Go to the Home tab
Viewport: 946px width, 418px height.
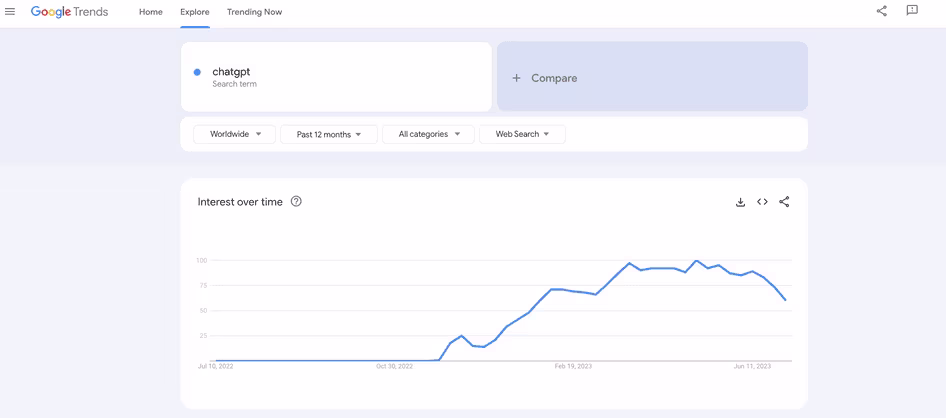(x=151, y=11)
